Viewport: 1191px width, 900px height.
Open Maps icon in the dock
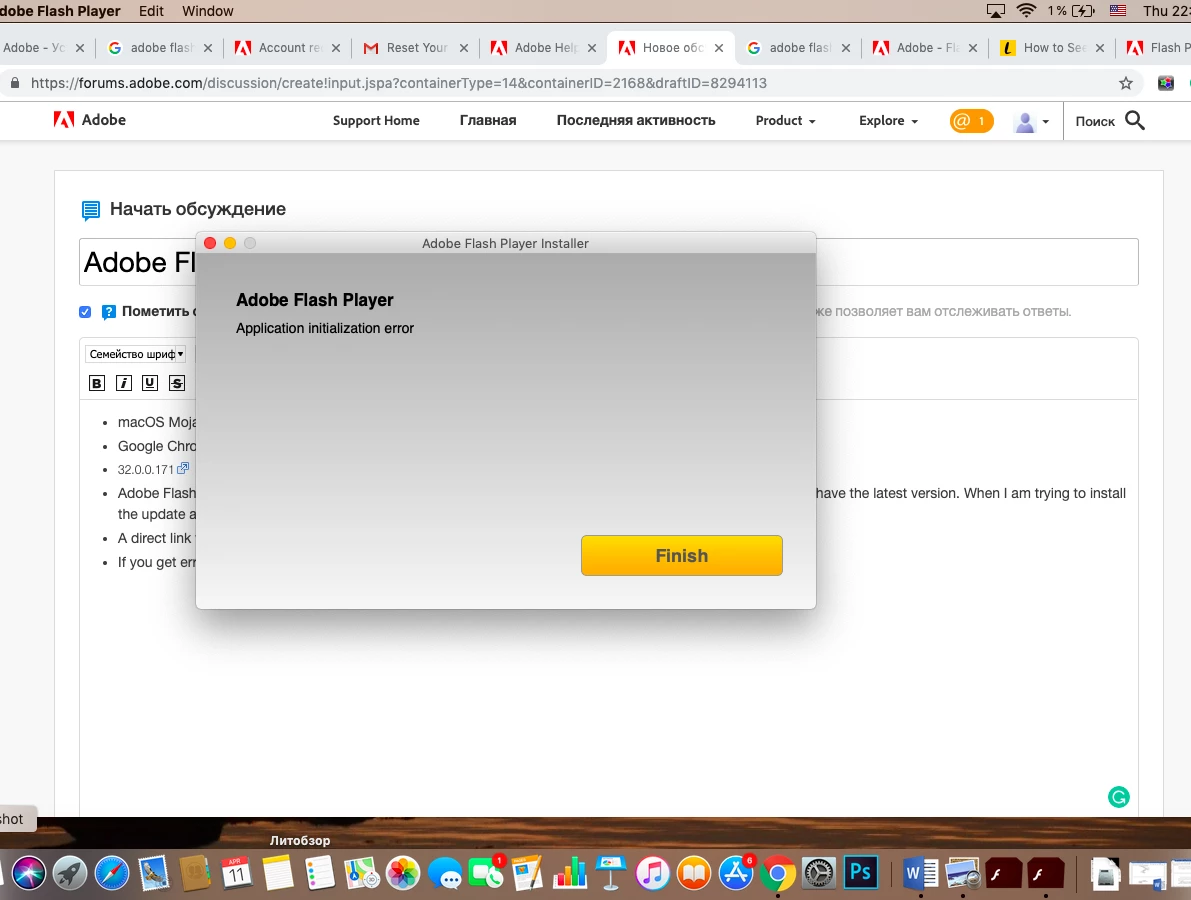[362, 873]
